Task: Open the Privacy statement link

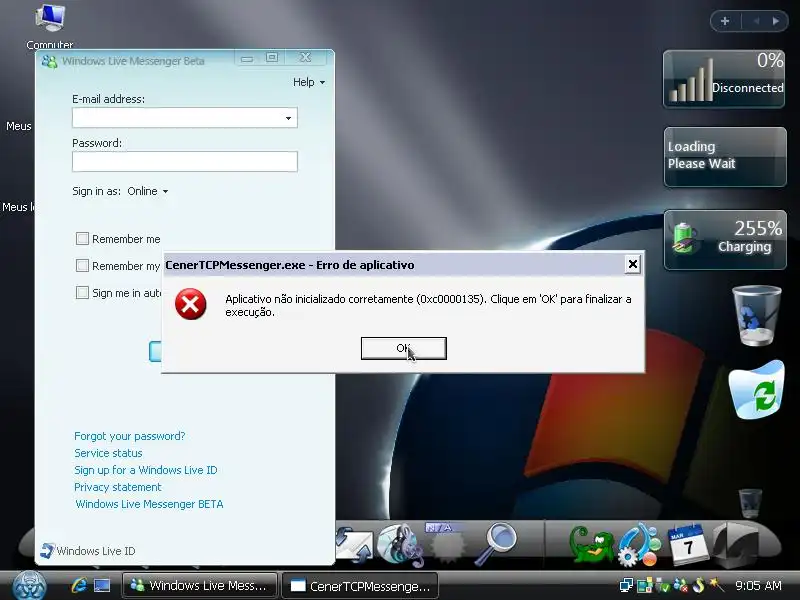Action: point(118,487)
